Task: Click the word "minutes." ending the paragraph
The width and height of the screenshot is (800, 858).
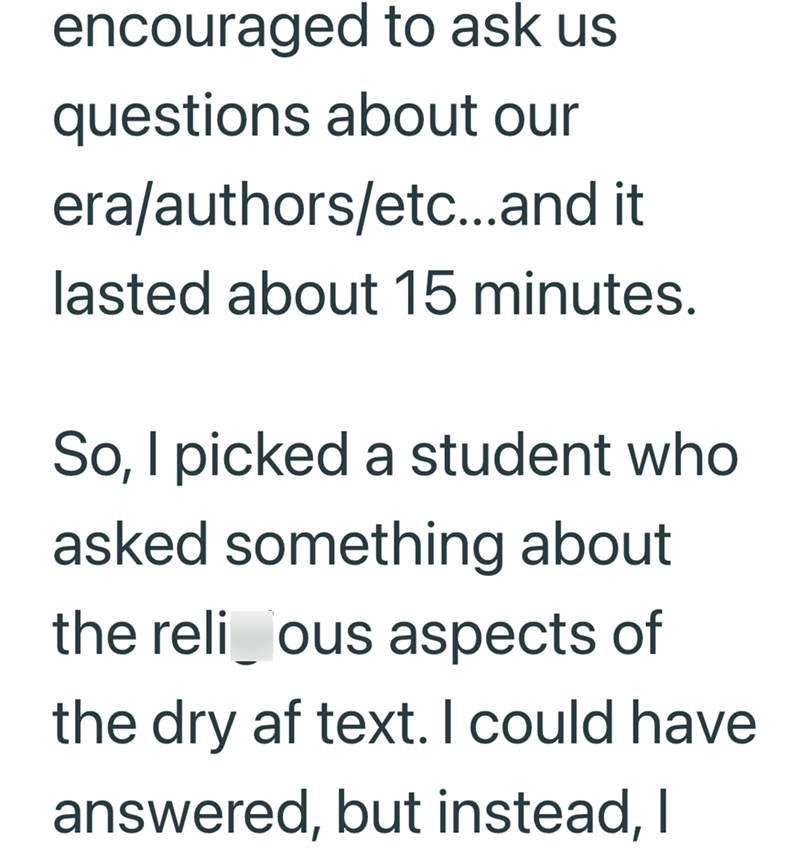Action: 585,294
